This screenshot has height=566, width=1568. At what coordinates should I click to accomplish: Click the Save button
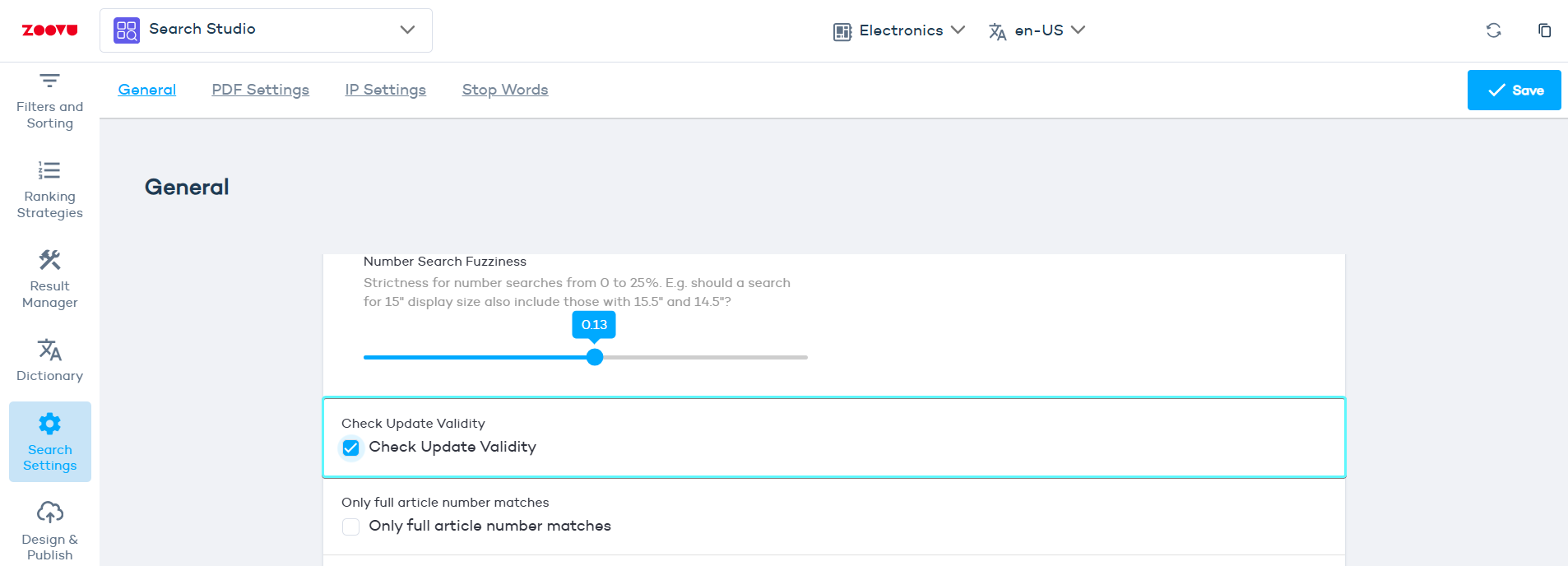click(x=1514, y=90)
